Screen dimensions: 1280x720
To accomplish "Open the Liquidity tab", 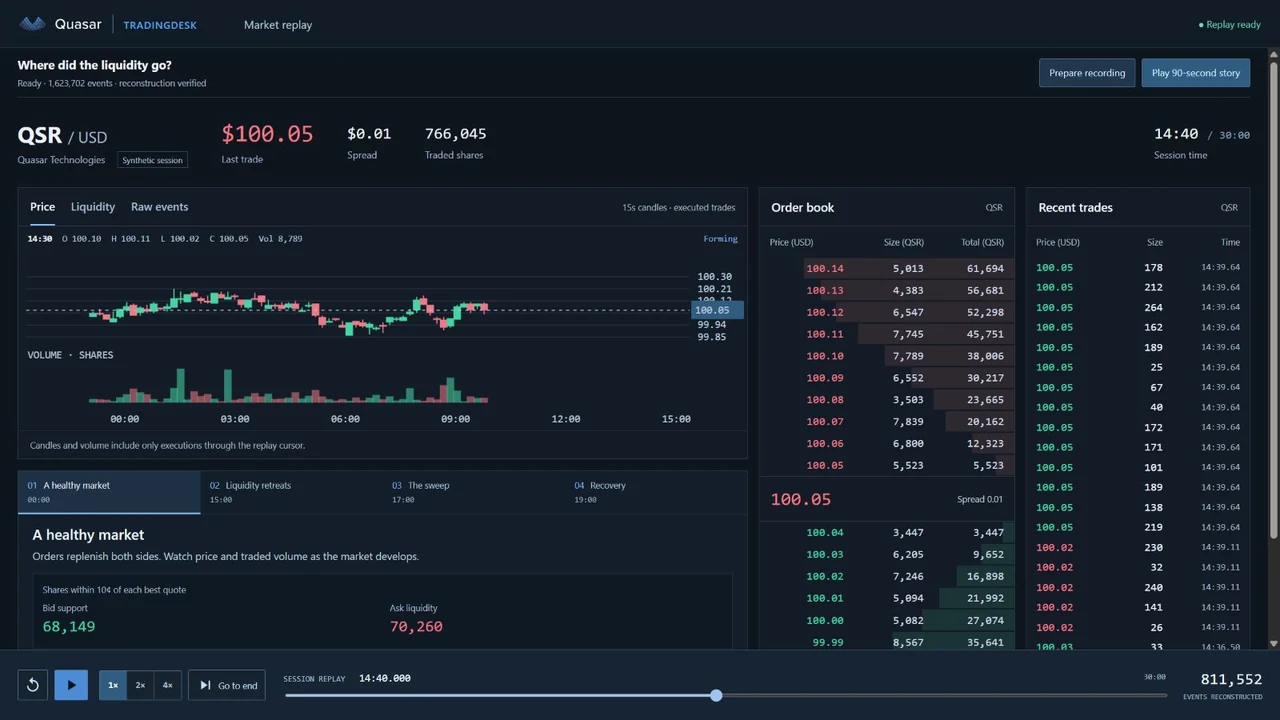I will point(93,207).
